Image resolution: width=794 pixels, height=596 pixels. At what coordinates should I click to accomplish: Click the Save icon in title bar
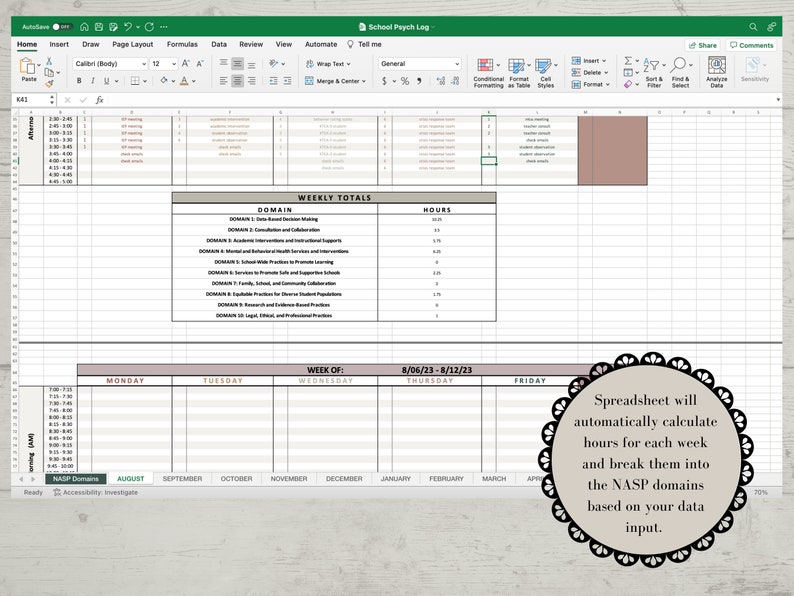pos(99,27)
